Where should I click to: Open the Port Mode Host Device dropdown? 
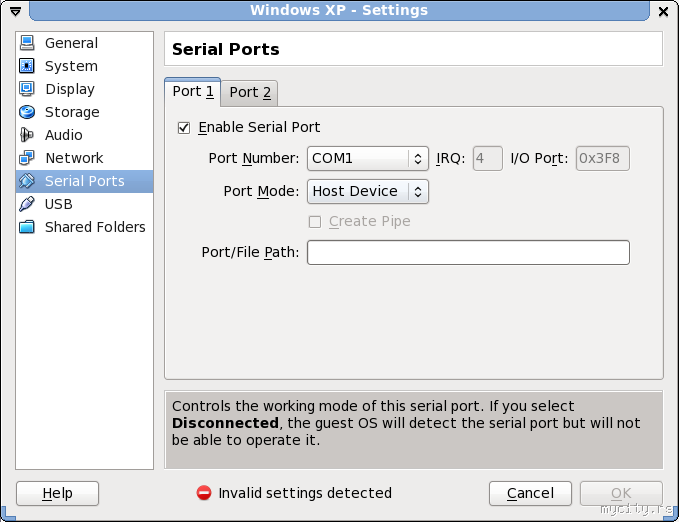pos(368,191)
